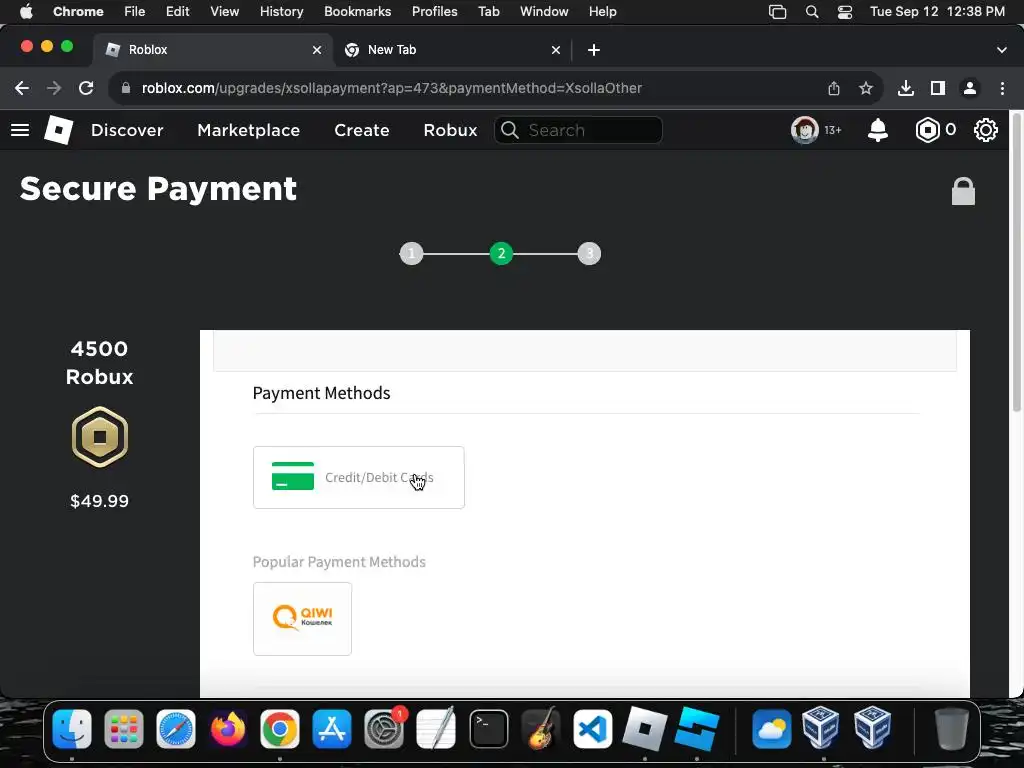Open Spotlight search in menu bar

click(x=812, y=12)
